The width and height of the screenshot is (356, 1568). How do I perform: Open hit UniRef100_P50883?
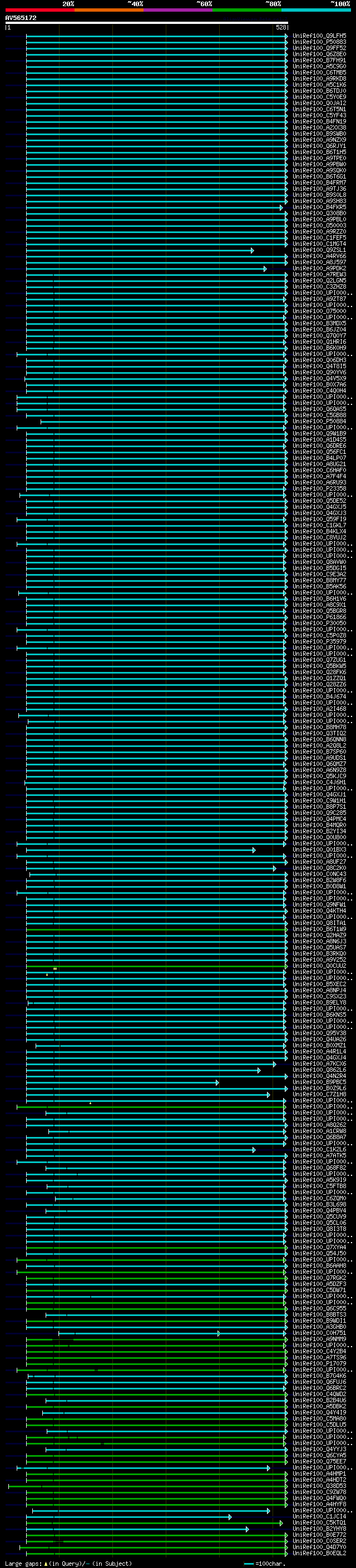tap(319, 42)
